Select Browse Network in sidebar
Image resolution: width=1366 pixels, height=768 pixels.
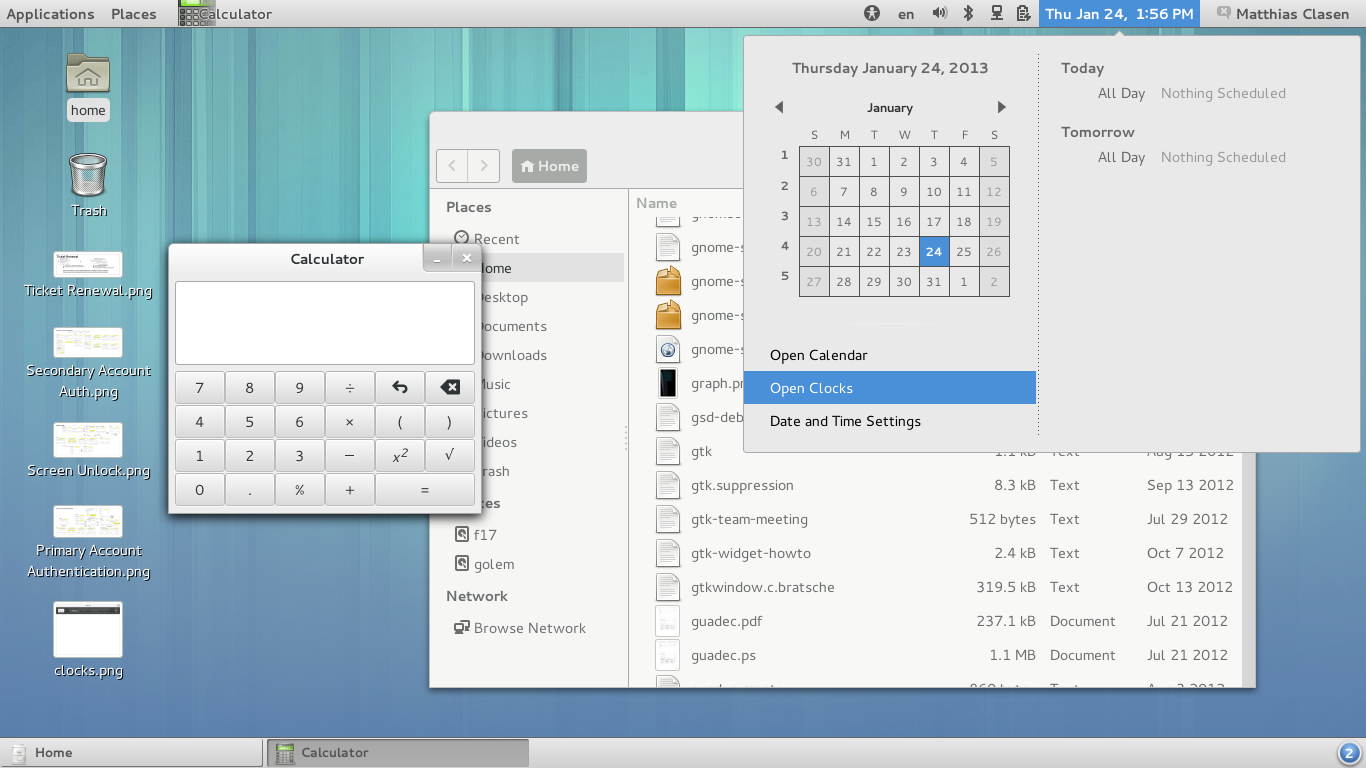(529, 628)
